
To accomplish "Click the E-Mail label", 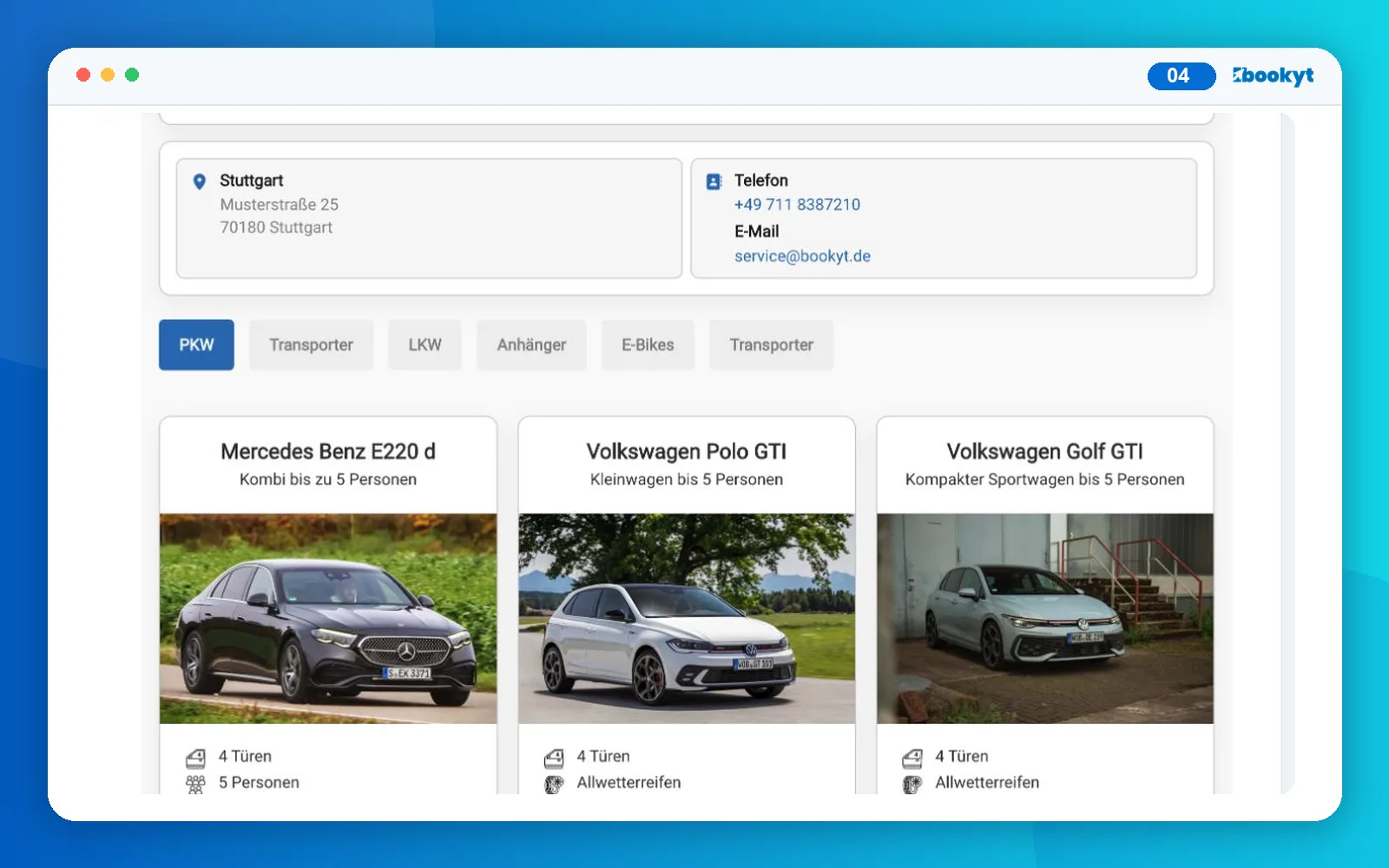I will coord(757,232).
